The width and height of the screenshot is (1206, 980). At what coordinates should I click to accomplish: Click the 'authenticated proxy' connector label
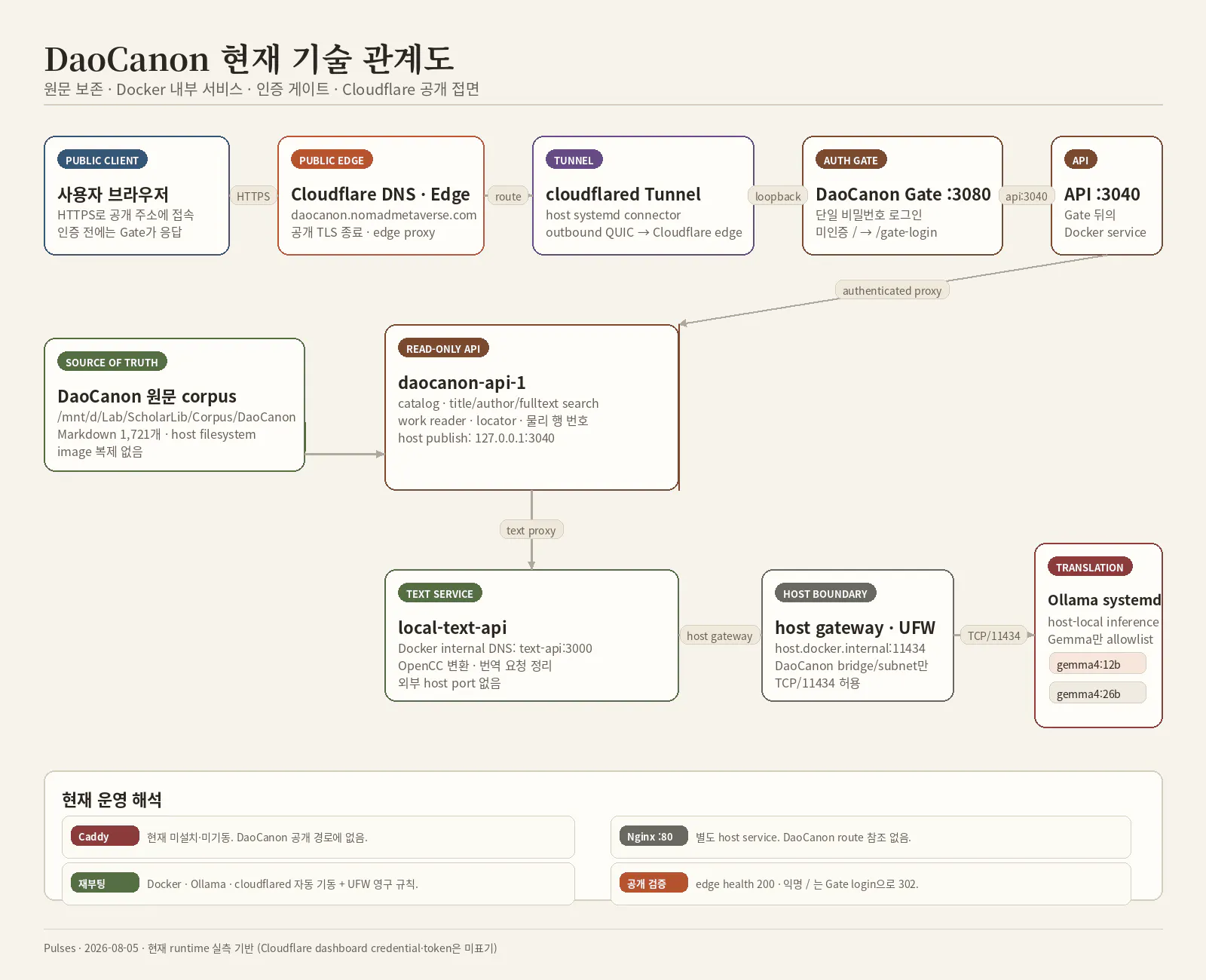(x=892, y=290)
